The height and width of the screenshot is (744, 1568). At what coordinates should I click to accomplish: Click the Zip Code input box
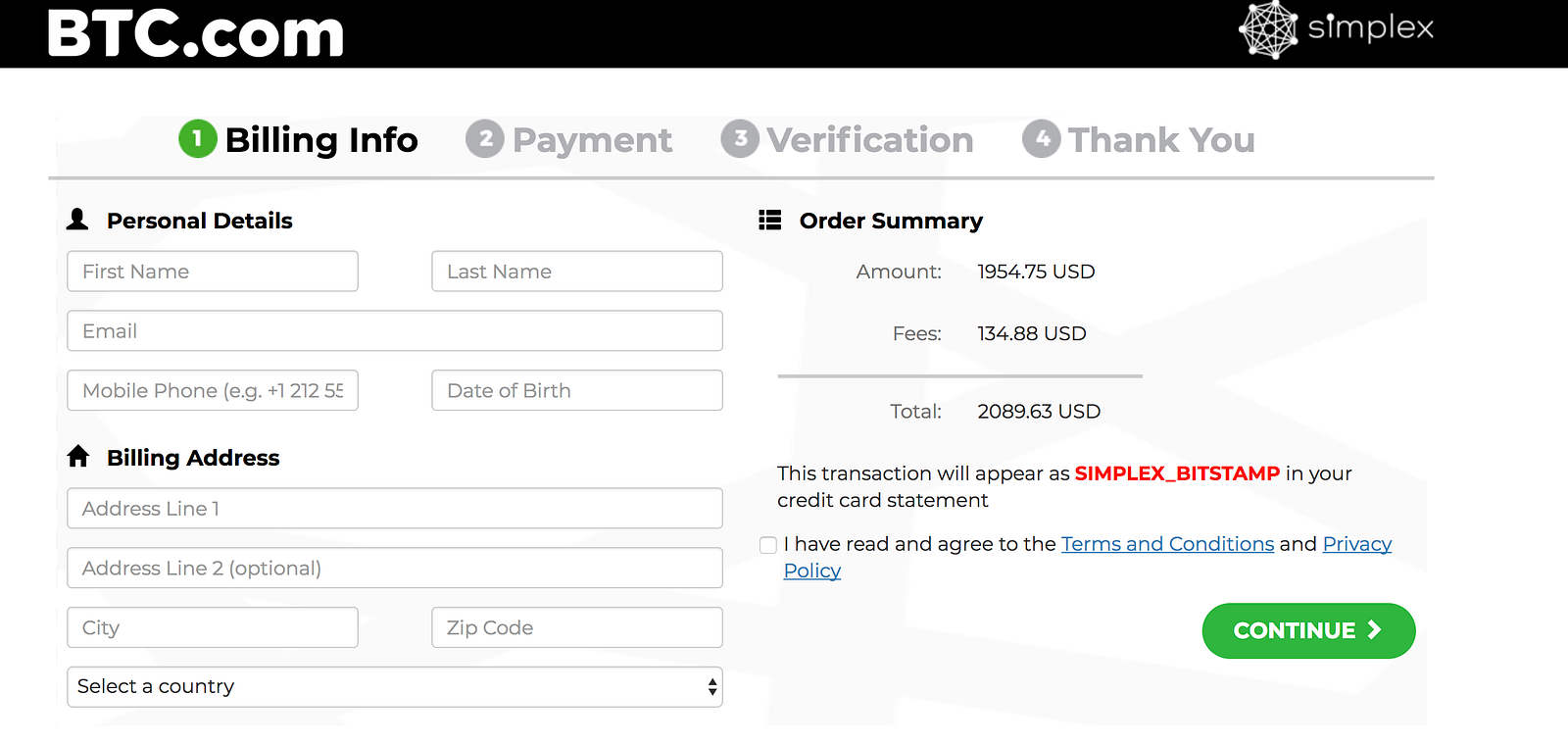pyautogui.click(x=576, y=627)
